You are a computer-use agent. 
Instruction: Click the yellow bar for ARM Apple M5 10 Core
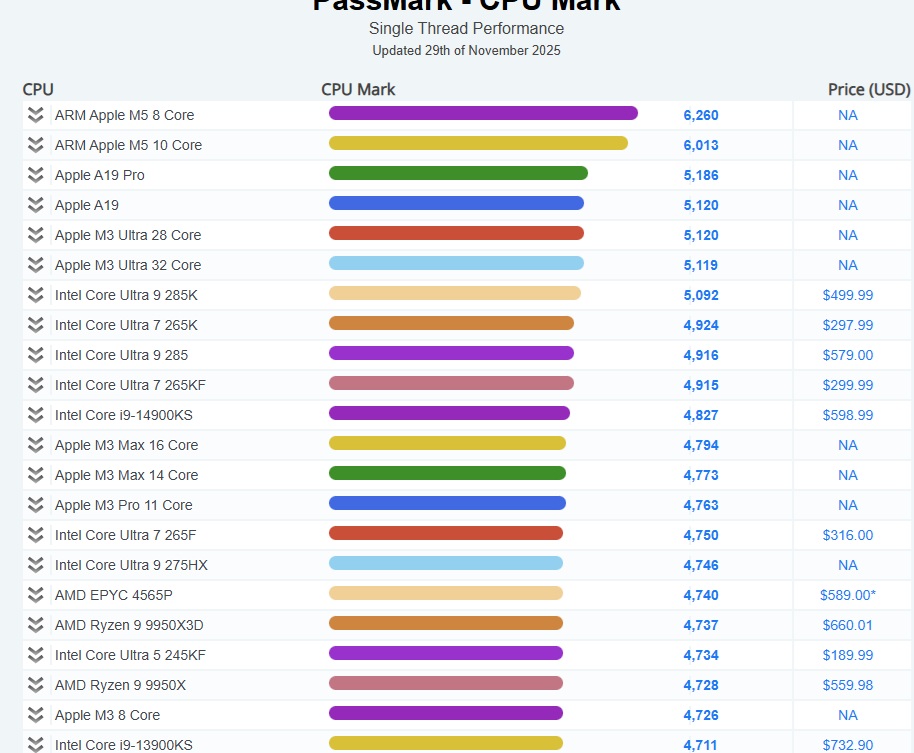click(478, 143)
